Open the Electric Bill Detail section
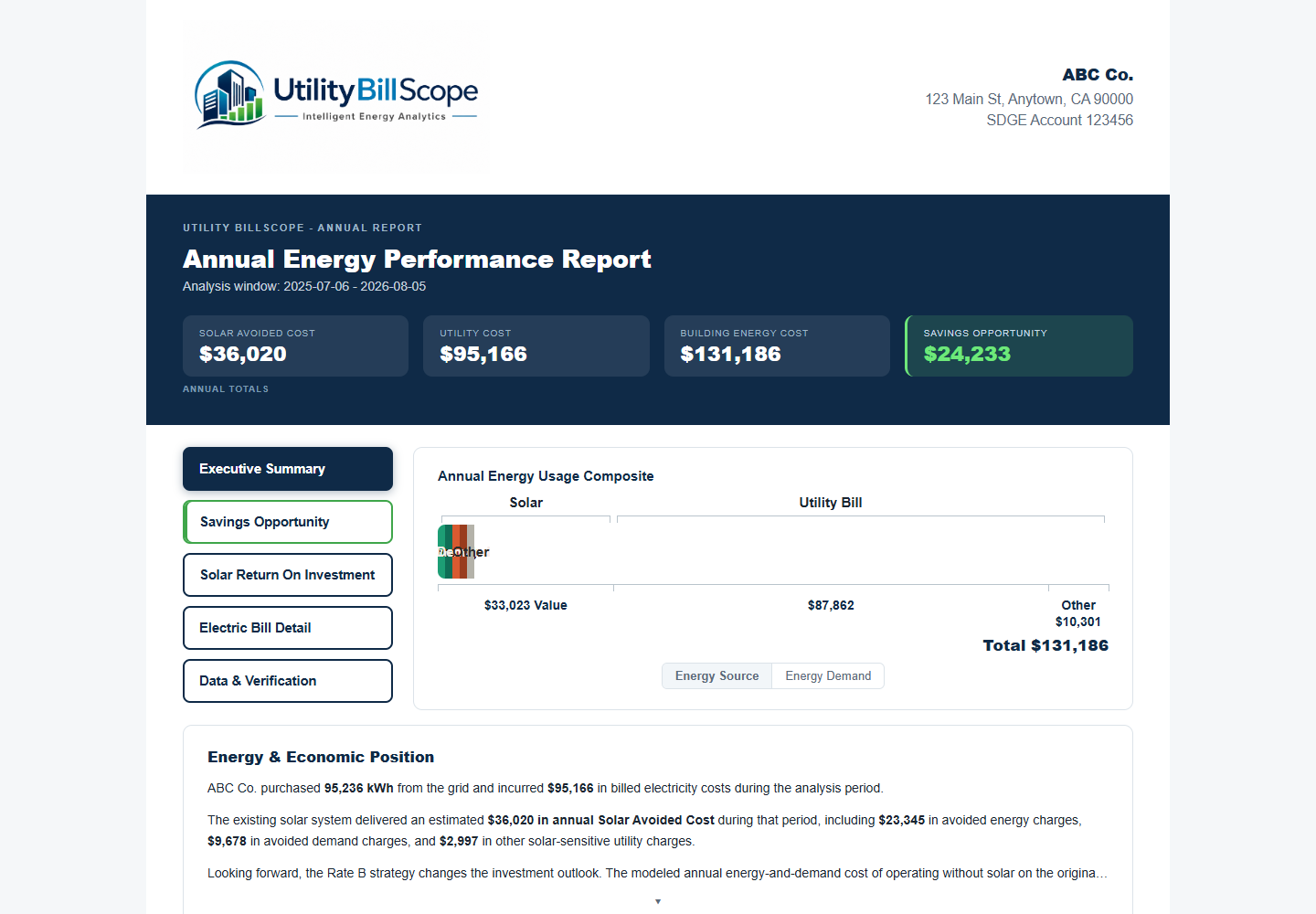The width and height of the screenshot is (1316, 914). pos(288,628)
